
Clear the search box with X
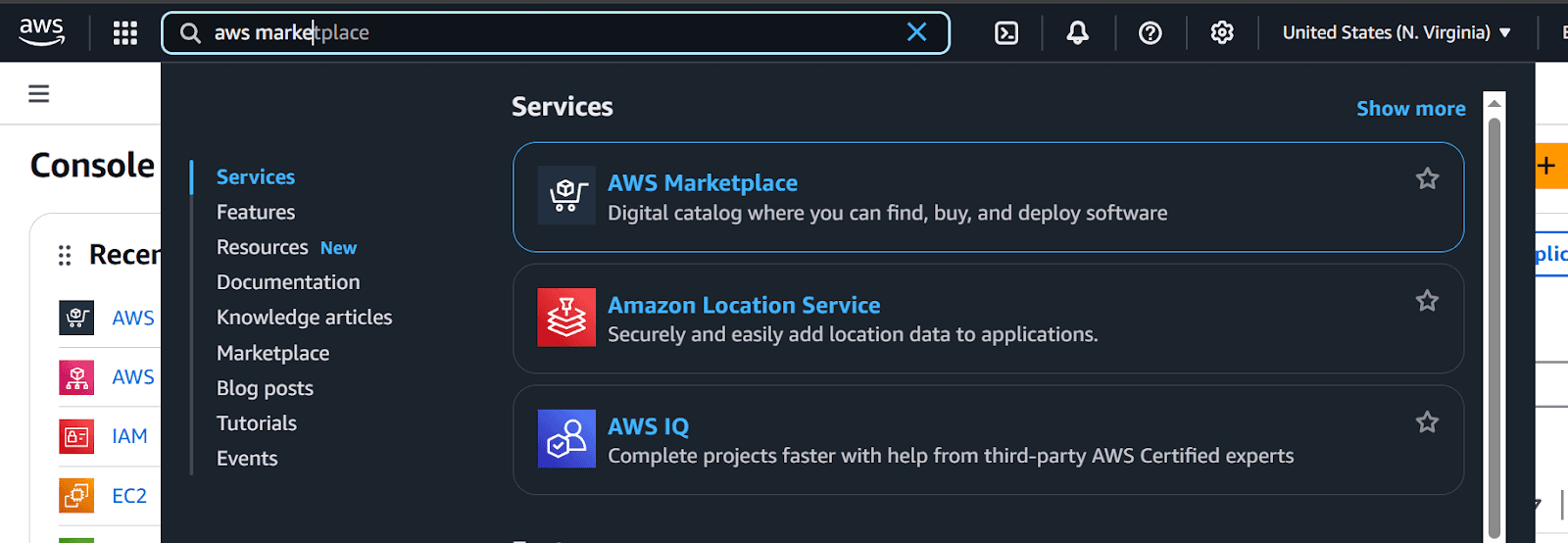[x=917, y=32]
